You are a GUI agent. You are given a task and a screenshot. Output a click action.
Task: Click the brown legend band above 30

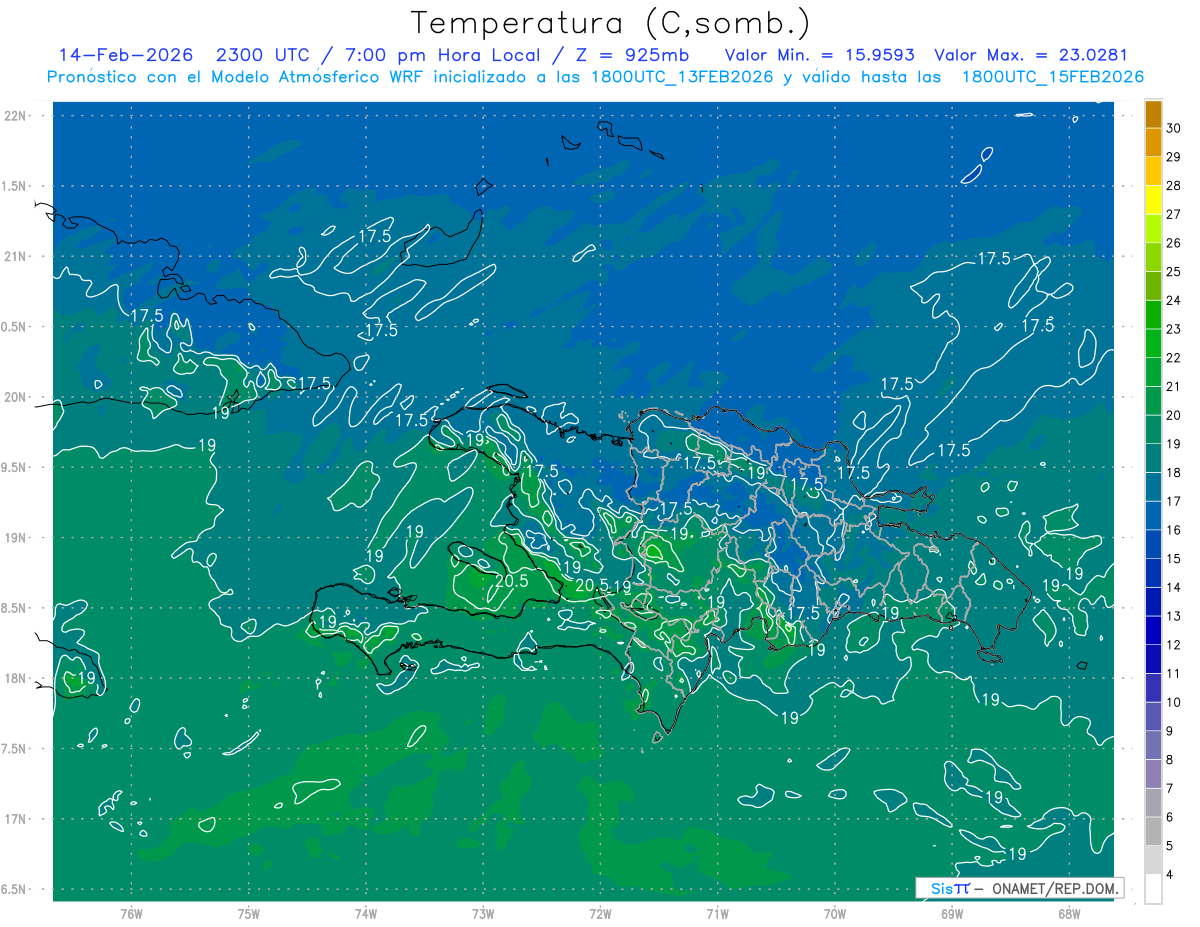(1153, 113)
